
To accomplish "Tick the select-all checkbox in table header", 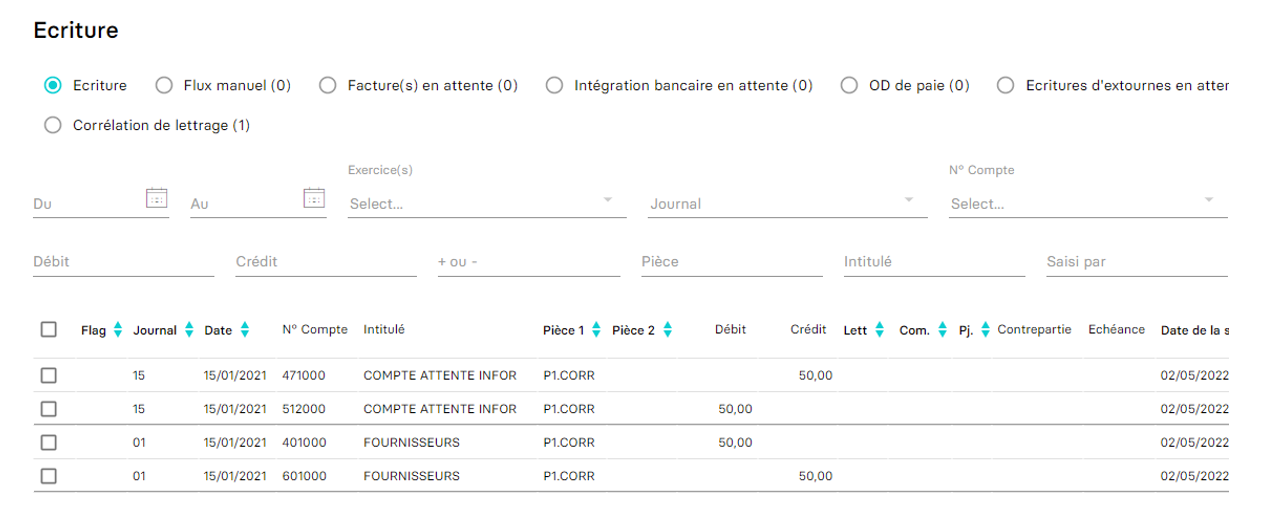I will (49, 329).
